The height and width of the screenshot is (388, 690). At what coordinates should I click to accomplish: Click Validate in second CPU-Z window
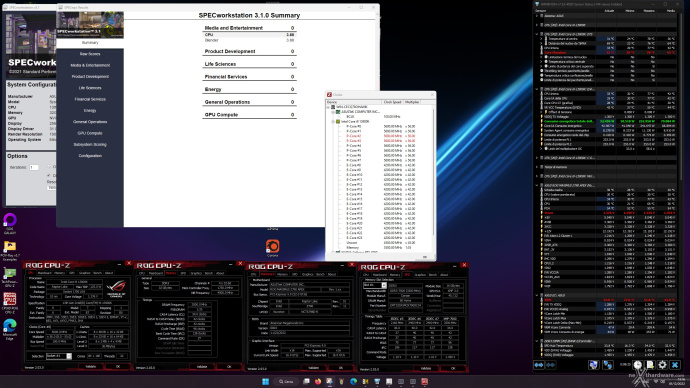pyautogui.click(x=202, y=366)
